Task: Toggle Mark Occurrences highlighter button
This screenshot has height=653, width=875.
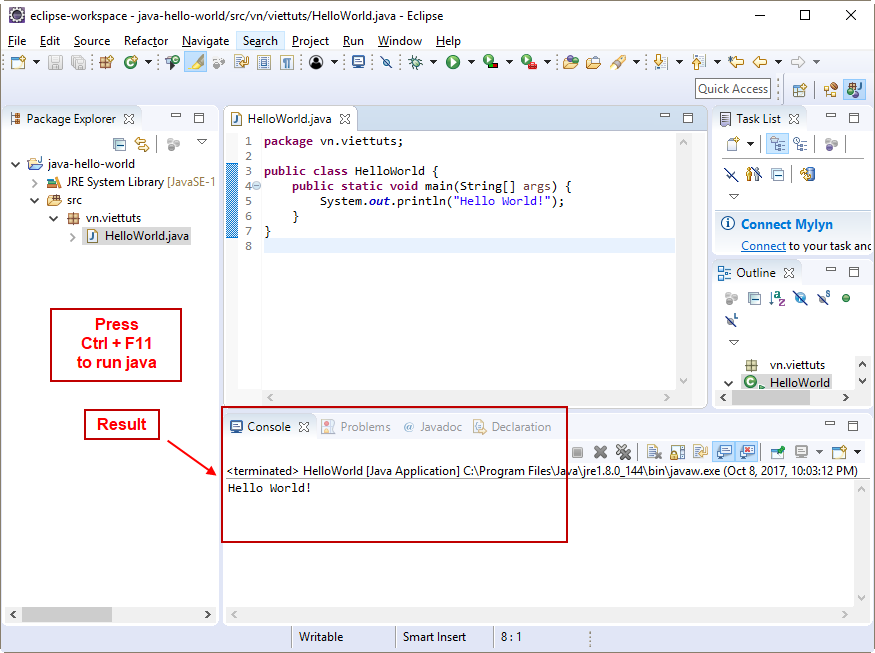Action: [x=196, y=62]
